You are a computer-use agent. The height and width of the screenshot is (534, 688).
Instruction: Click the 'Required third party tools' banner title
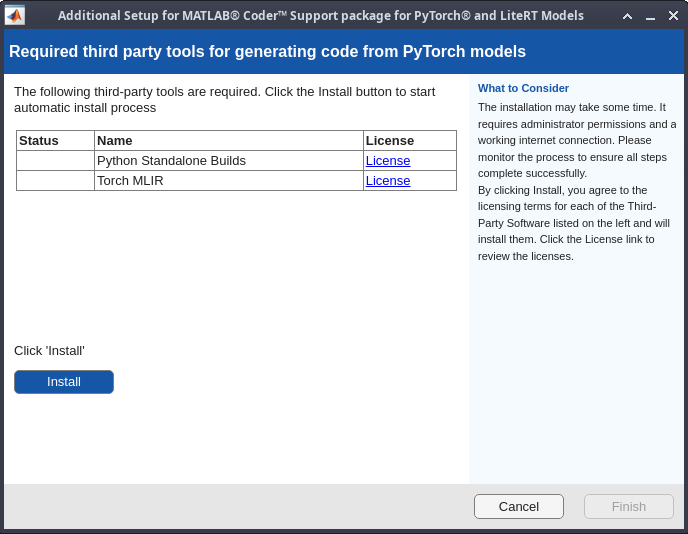(x=267, y=51)
